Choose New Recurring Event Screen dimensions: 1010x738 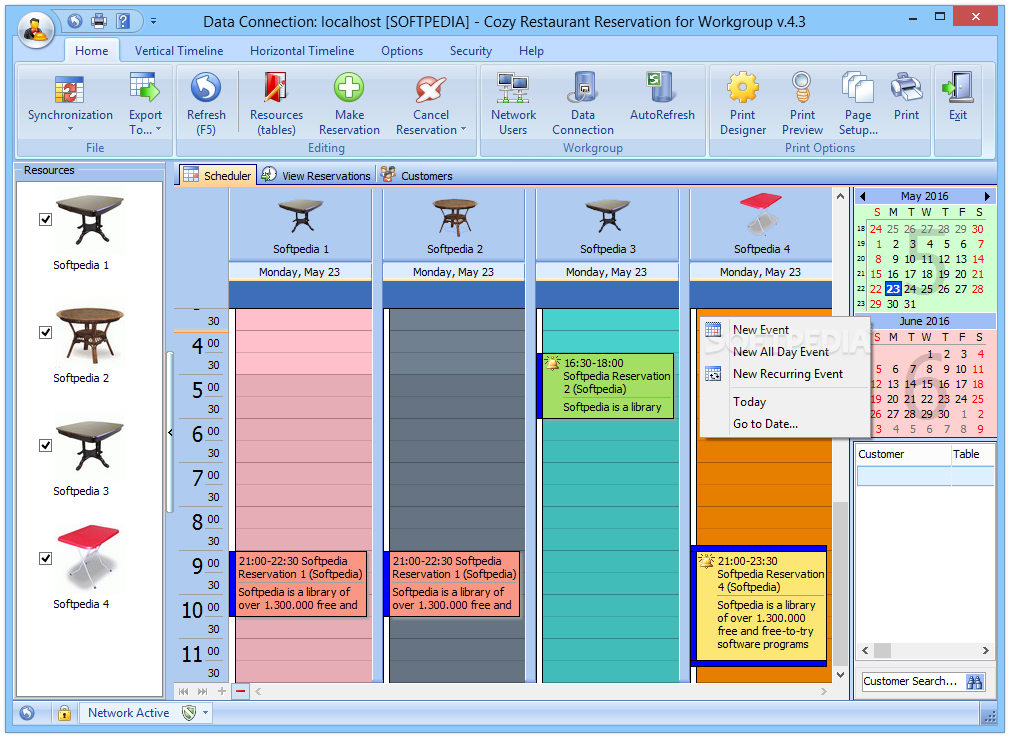[x=785, y=374]
